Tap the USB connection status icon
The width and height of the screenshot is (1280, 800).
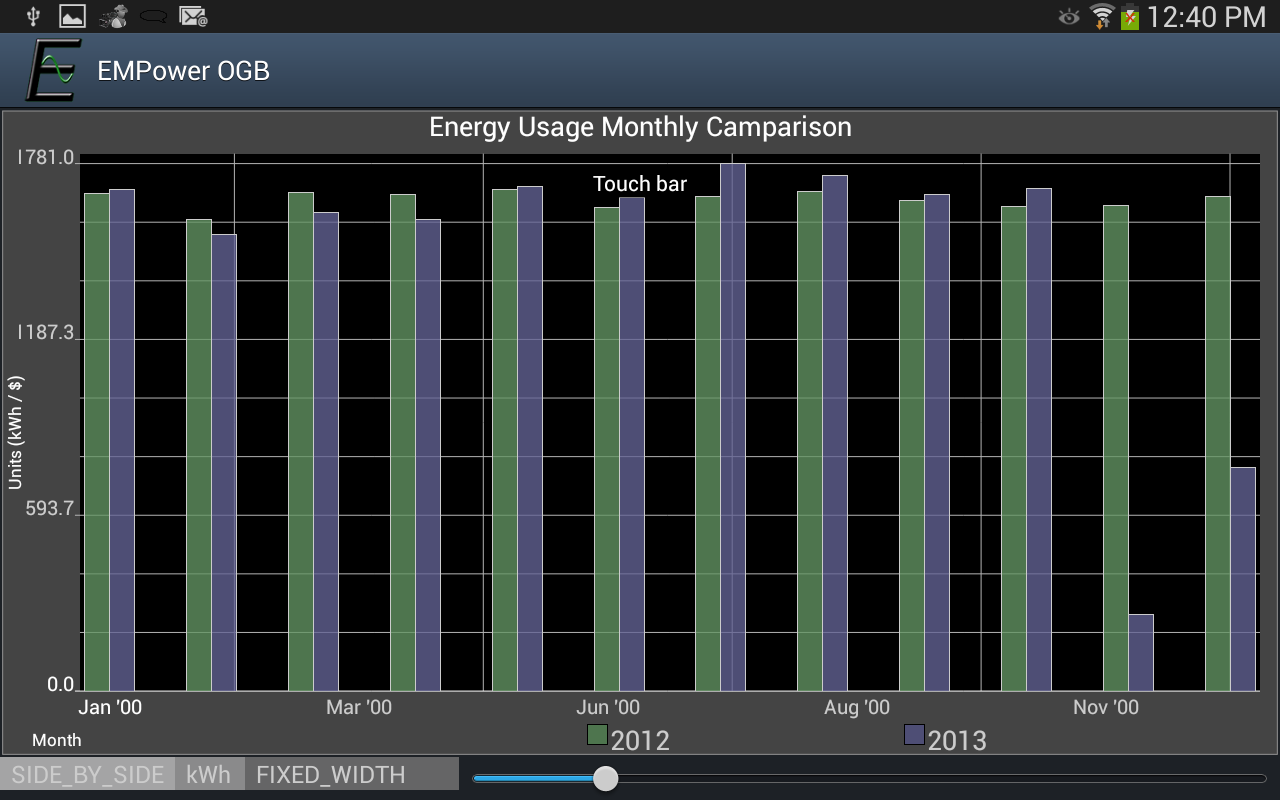[33, 16]
